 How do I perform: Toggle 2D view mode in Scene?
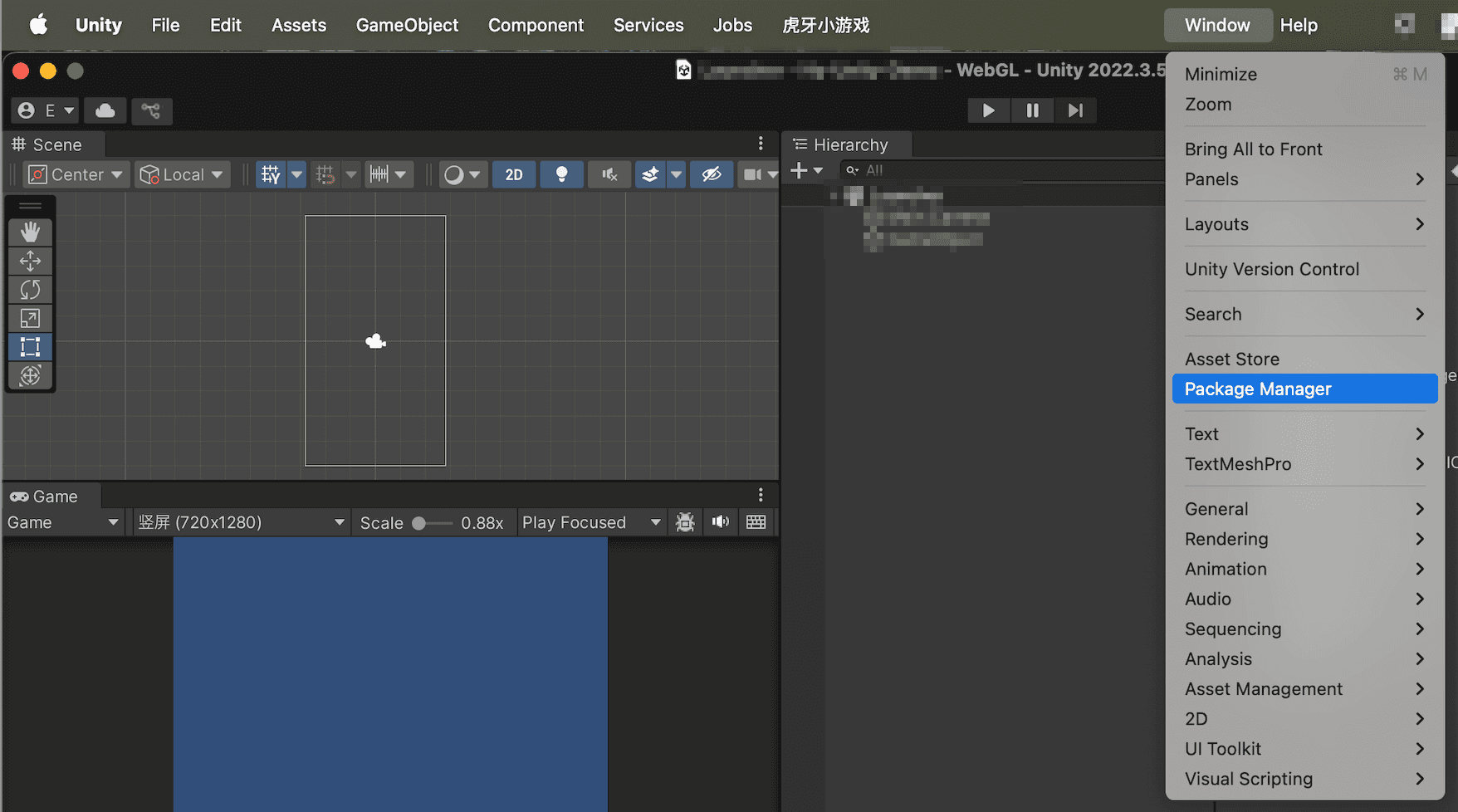click(x=514, y=174)
